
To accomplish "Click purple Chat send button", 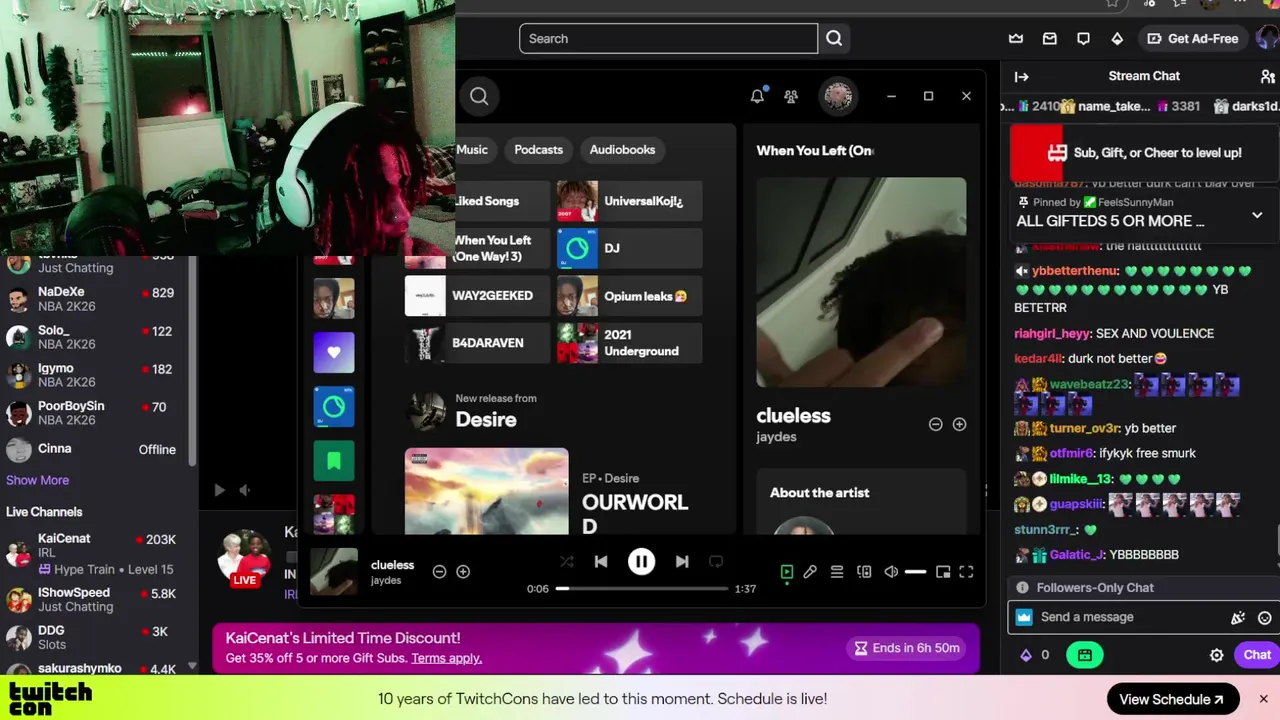I will (x=1256, y=655).
